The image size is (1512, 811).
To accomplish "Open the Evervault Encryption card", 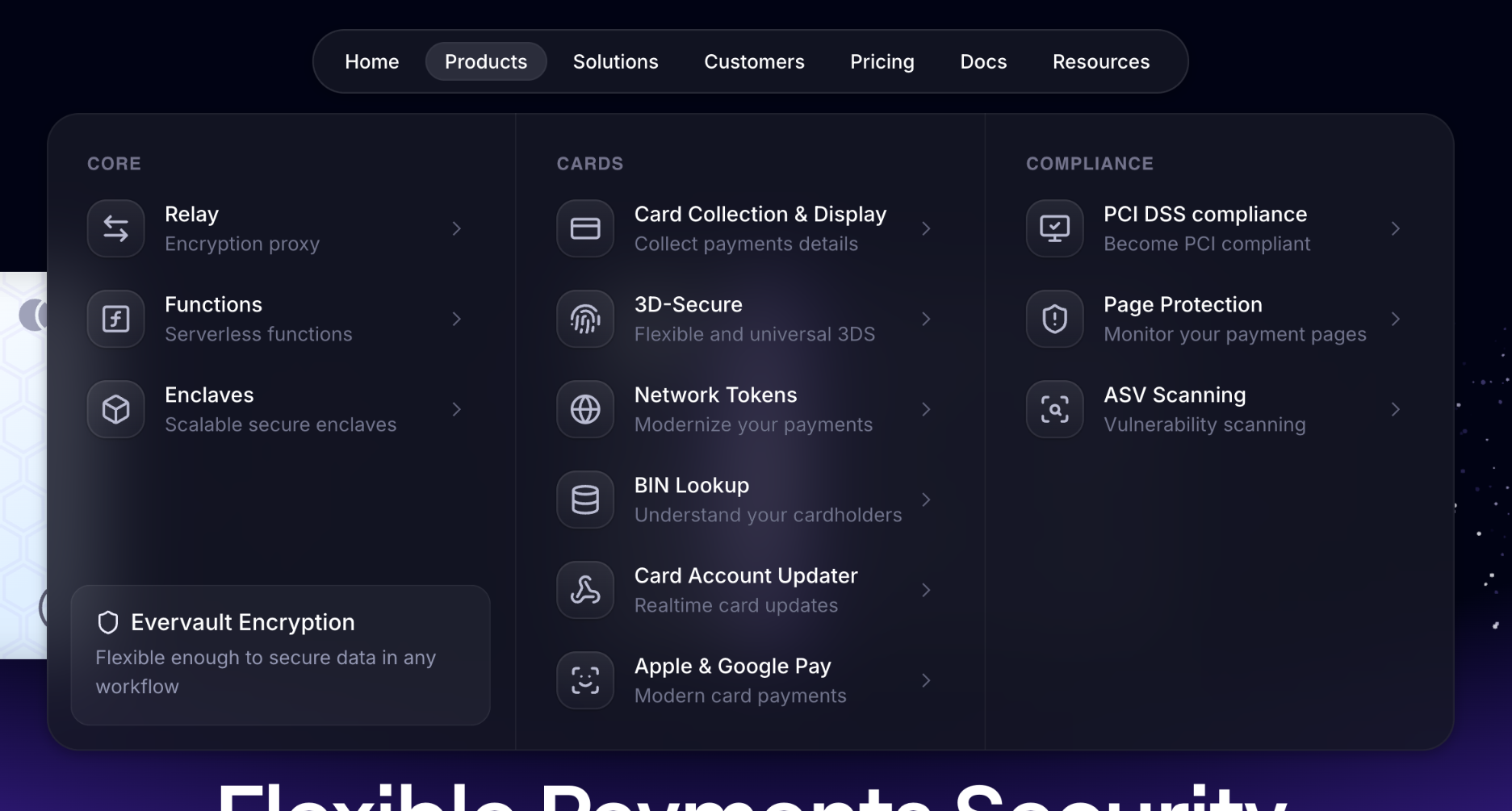I will [x=280, y=654].
